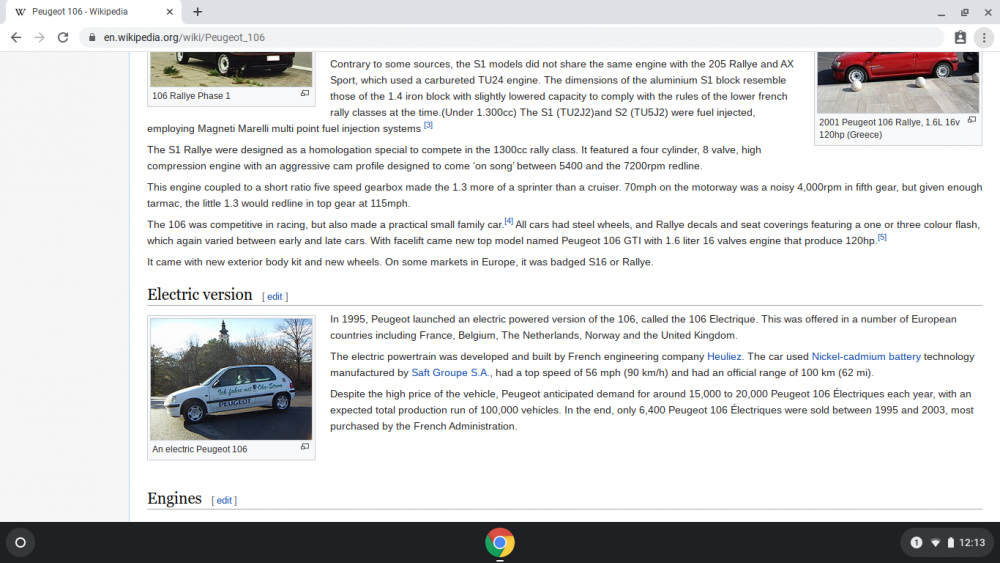Viewport: 1000px width, 563px height.
Task: Enlarge the 106 Rallye Phase 1 image icon
Action: 305,94
